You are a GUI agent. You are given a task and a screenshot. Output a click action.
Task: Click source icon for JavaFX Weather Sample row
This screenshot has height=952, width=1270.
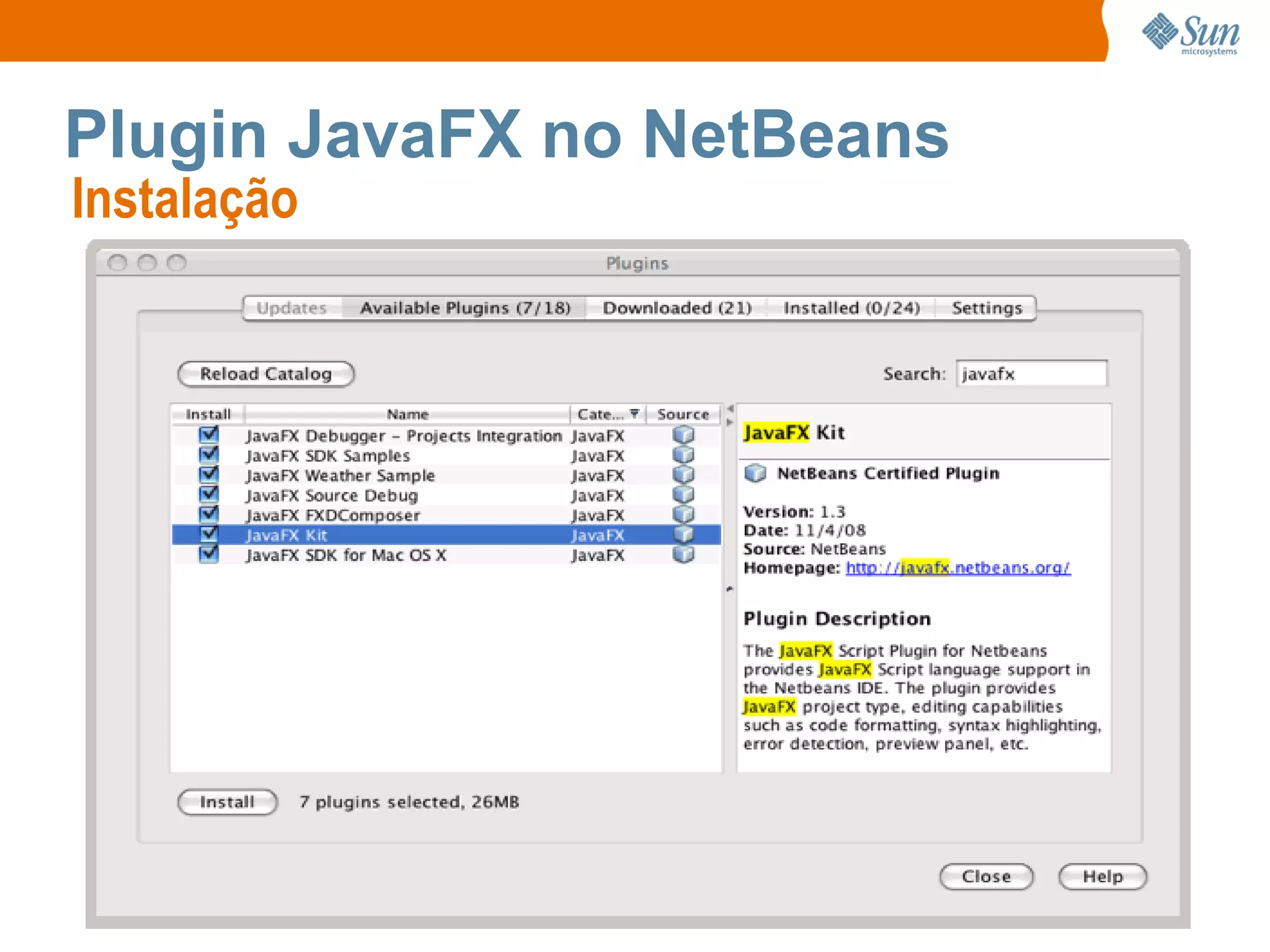(683, 475)
